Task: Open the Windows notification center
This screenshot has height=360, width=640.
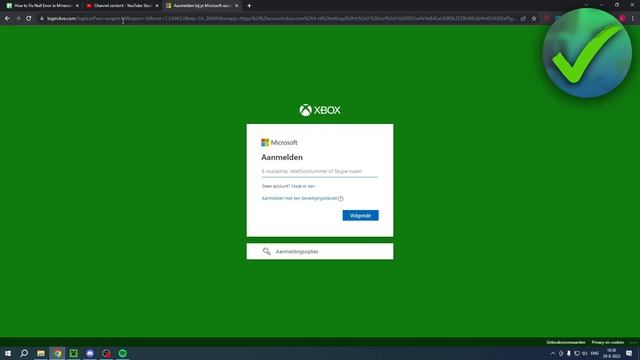Action: point(629,353)
